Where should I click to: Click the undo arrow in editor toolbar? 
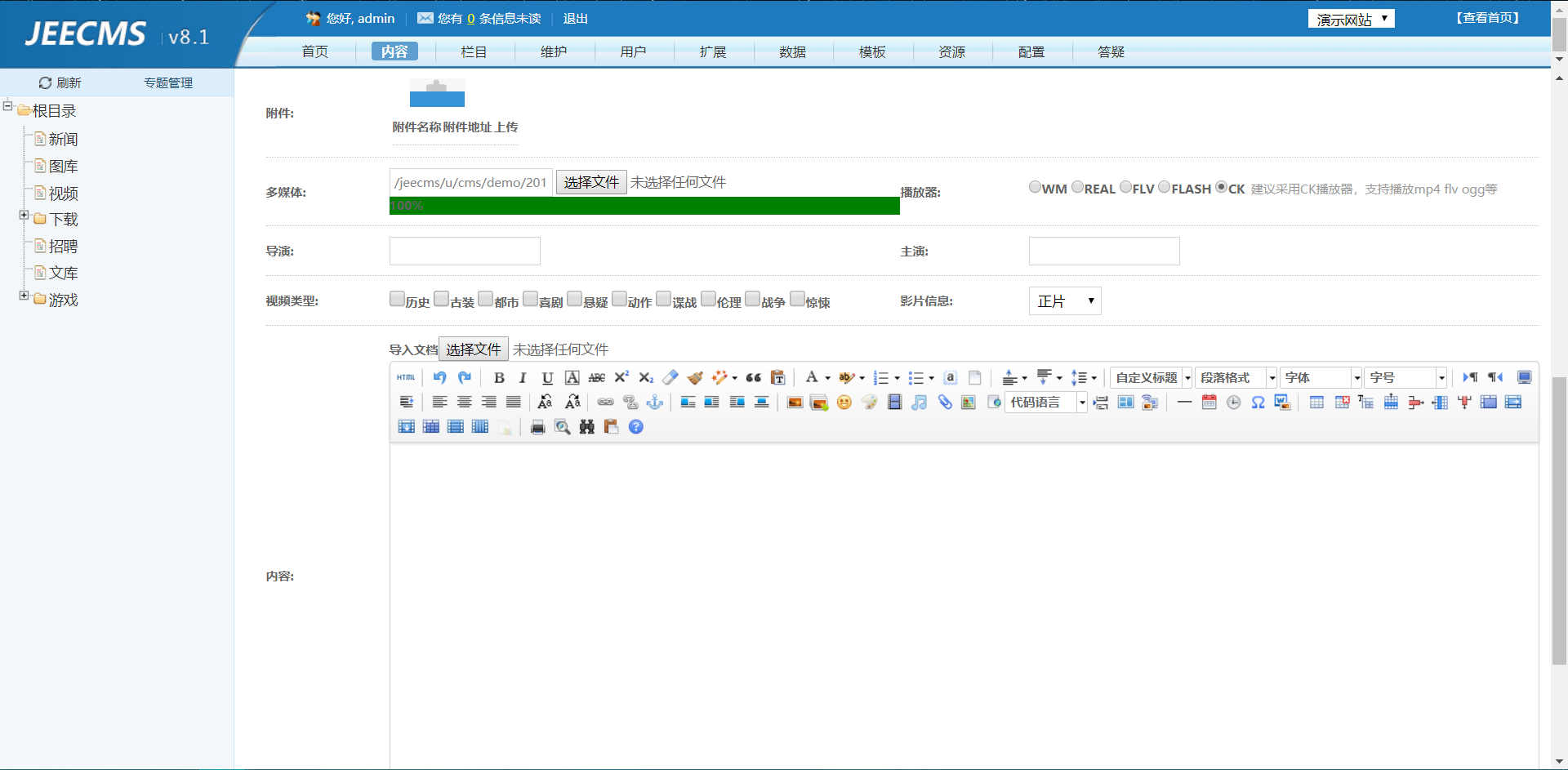[x=439, y=377]
